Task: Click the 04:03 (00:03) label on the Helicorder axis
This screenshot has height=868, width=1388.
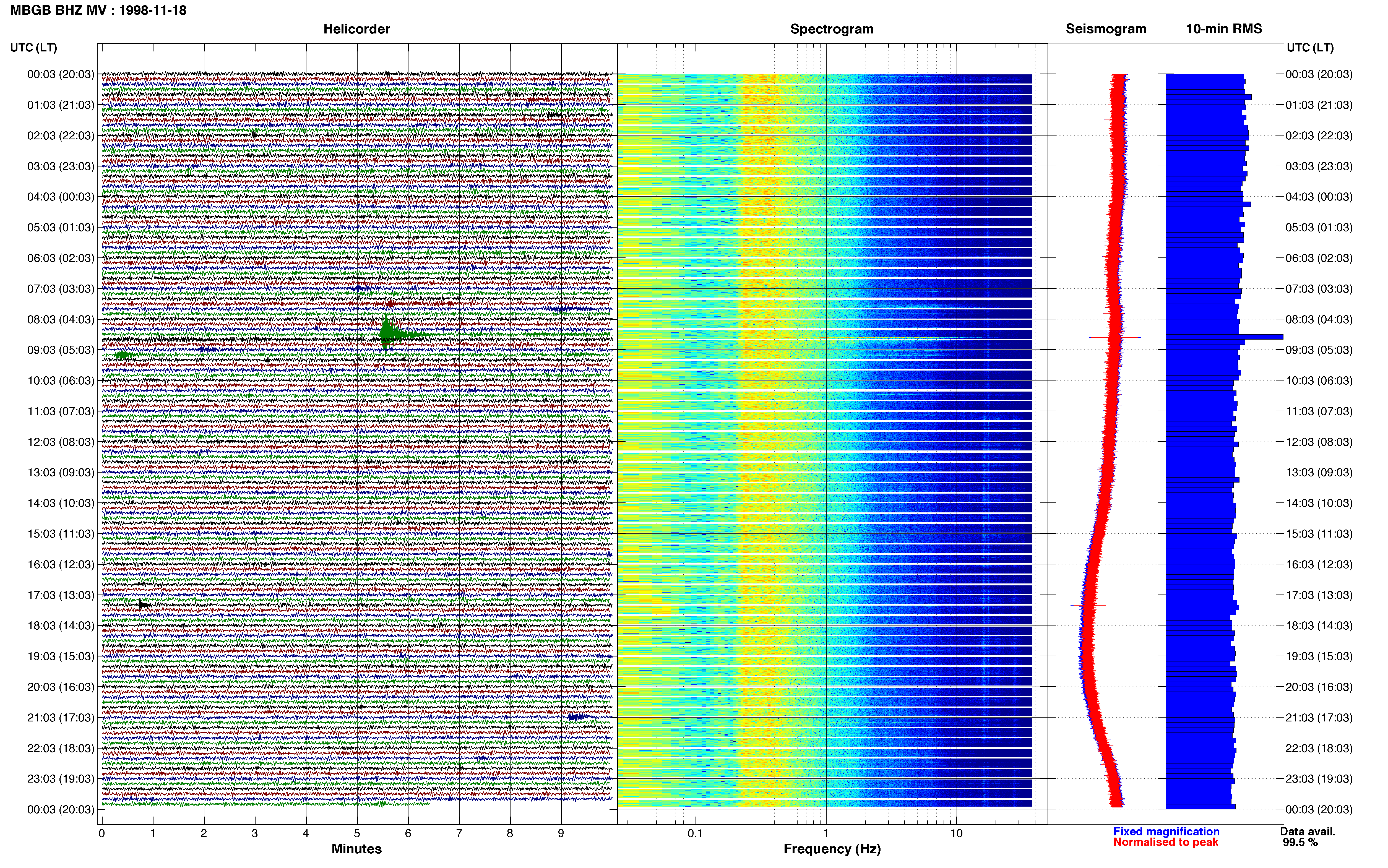Action: click(x=60, y=197)
